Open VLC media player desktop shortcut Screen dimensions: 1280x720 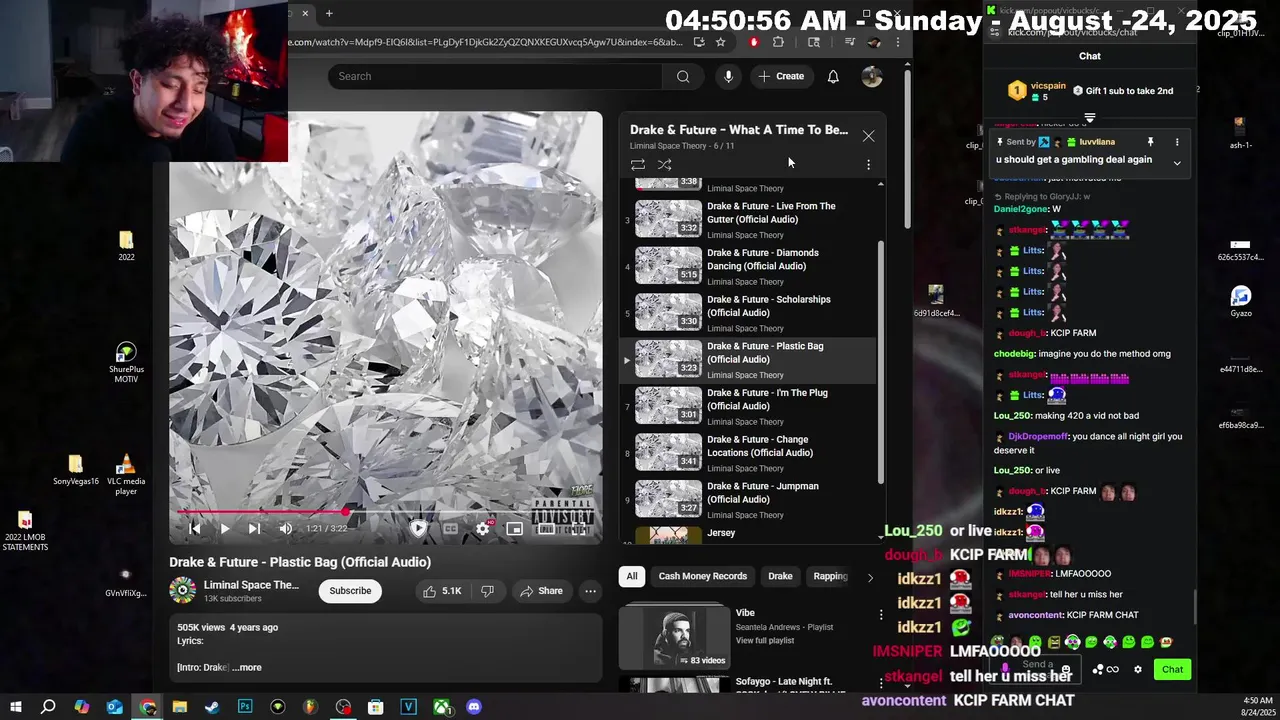(126, 475)
